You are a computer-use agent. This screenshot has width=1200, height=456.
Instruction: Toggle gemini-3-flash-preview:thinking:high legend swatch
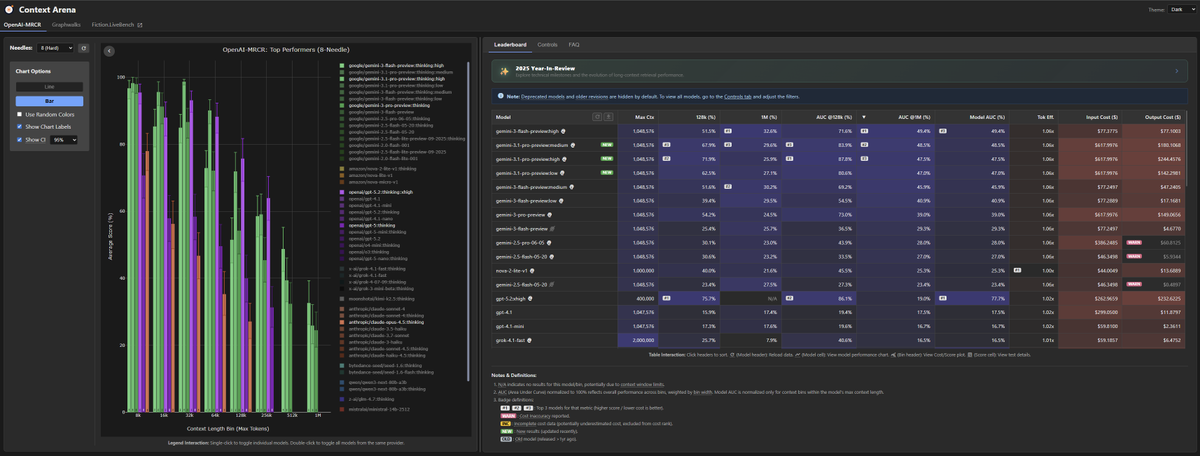[x=342, y=66]
